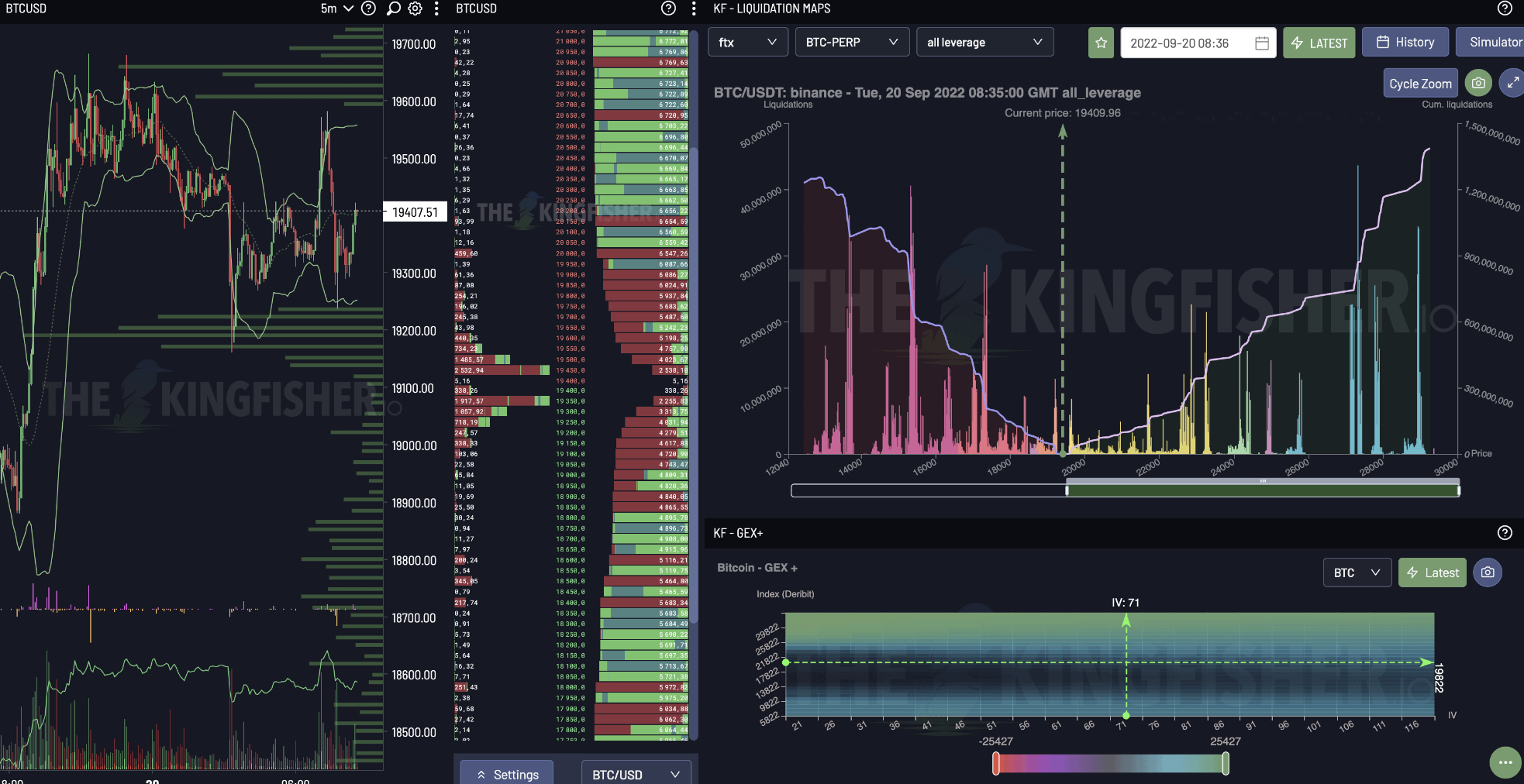
Task: Click the 19407.51 current price label
Action: coord(415,212)
